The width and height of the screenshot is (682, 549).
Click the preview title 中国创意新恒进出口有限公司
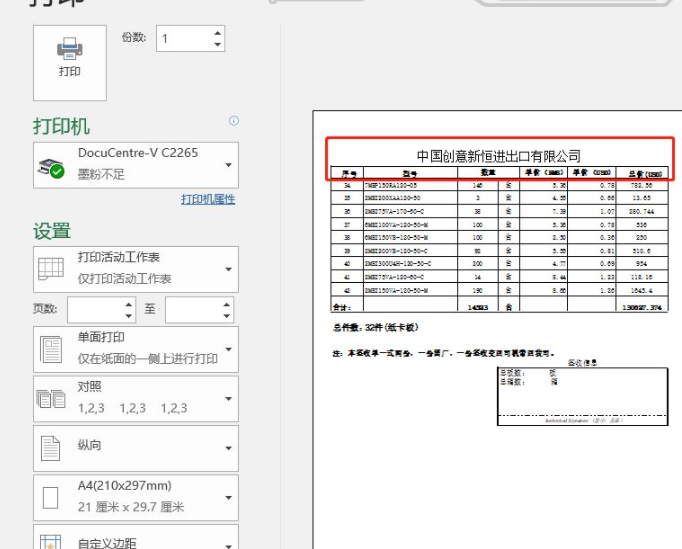pos(498,156)
